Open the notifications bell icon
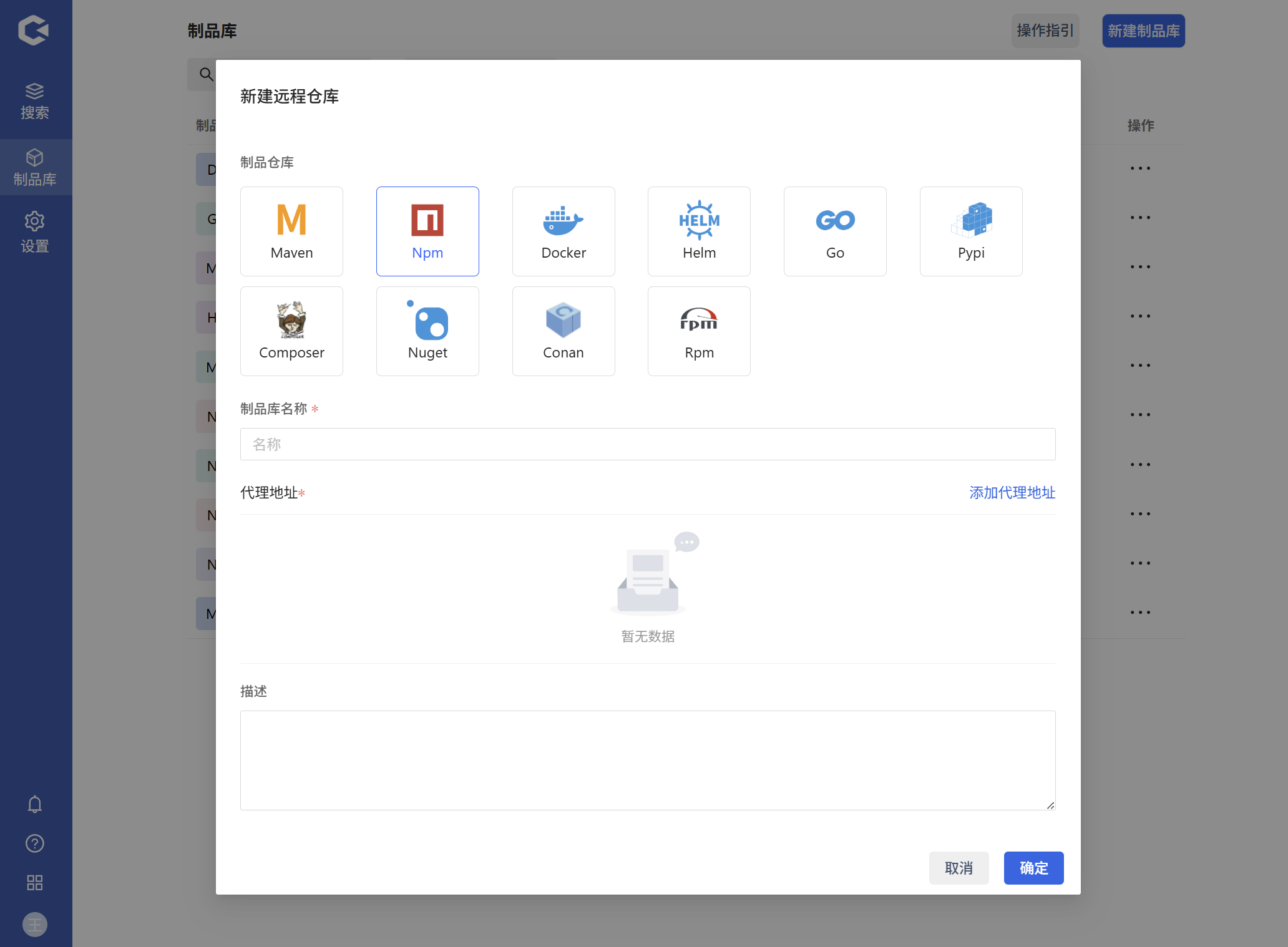The height and width of the screenshot is (947, 1288). [35, 804]
